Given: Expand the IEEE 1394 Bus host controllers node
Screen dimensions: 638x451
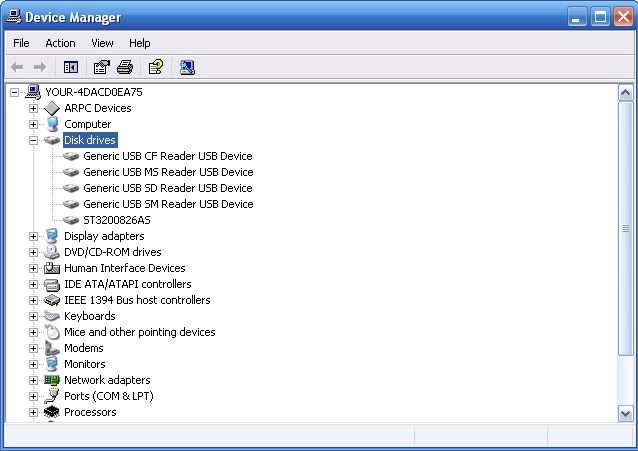Looking at the screenshot, I should click(33, 300).
